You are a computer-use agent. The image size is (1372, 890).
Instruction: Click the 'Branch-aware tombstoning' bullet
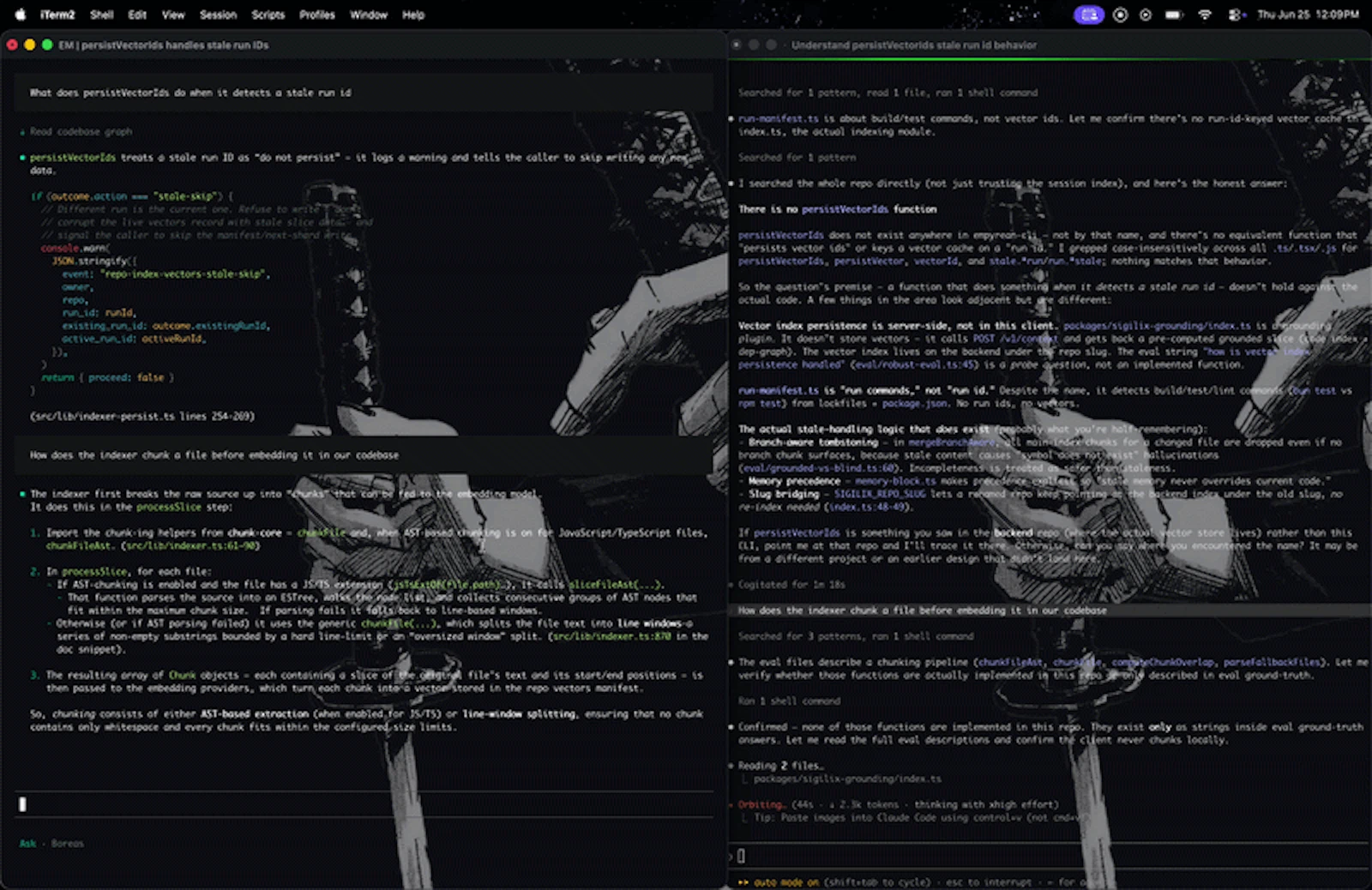tap(813, 442)
